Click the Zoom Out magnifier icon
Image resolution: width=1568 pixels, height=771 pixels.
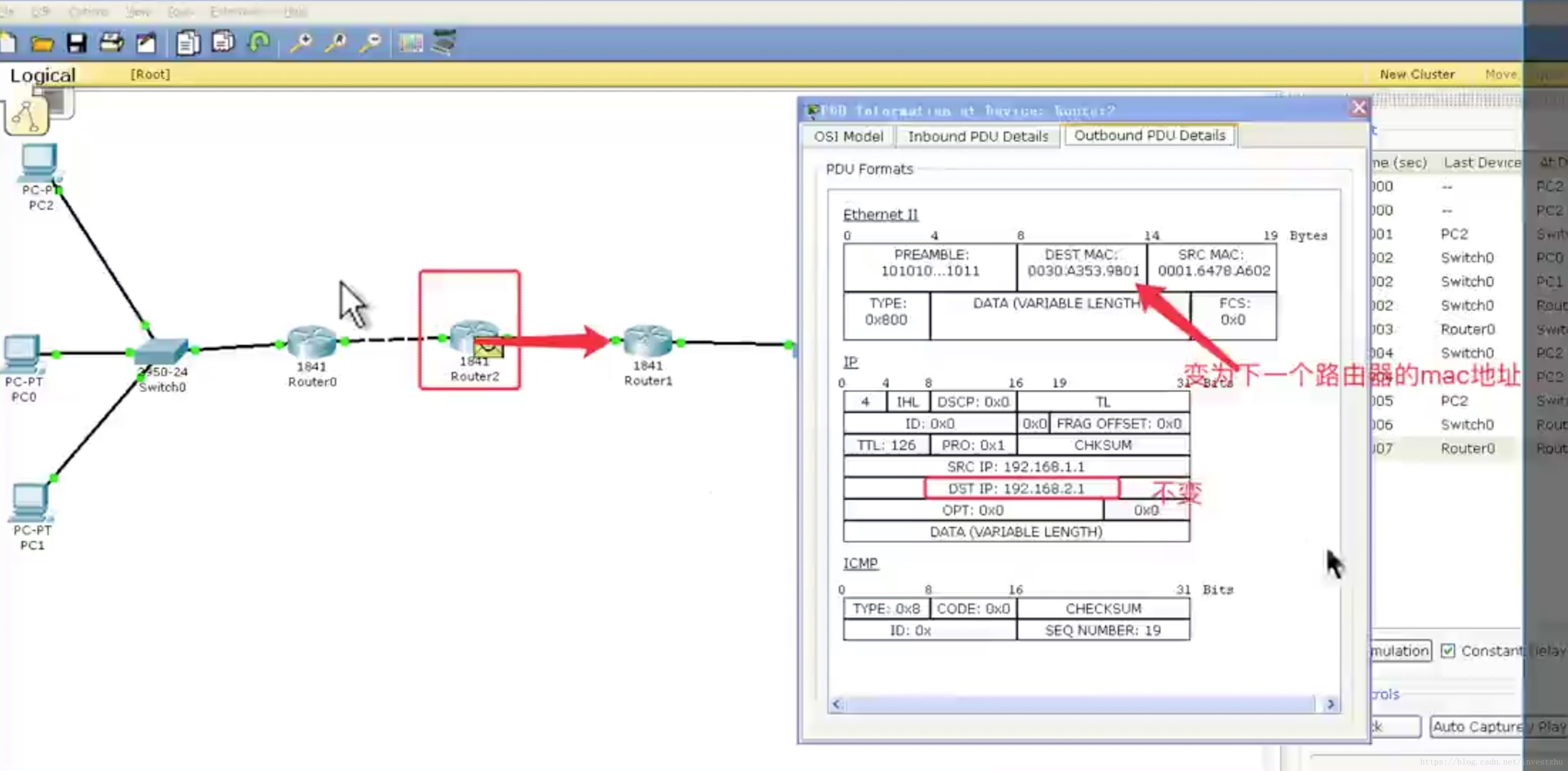(x=370, y=43)
